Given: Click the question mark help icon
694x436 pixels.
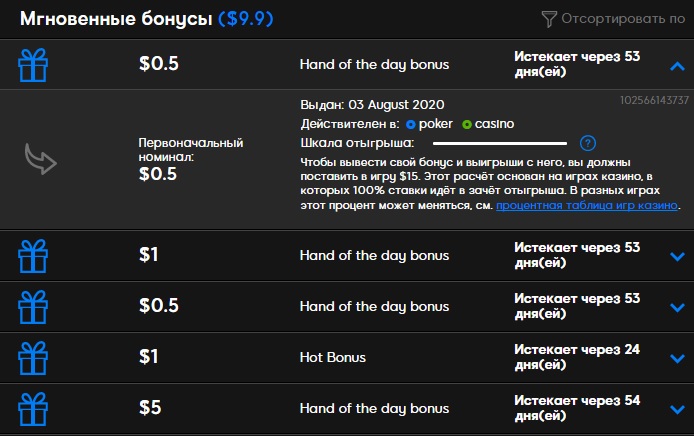Looking at the screenshot, I should (x=588, y=143).
